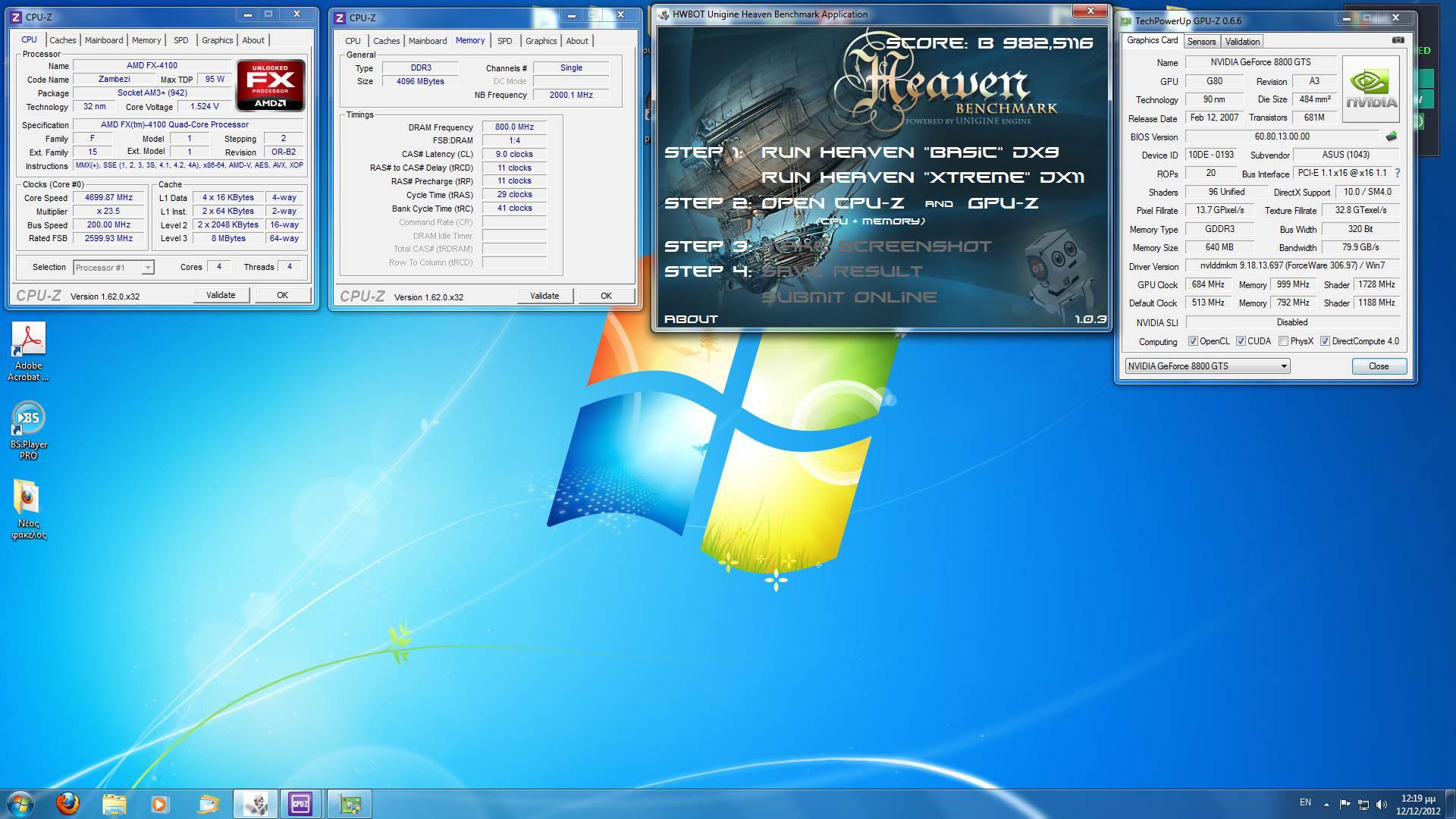This screenshot has width=1456, height=819.
Task: Switch to Caches tab in first CPU-Z
Action: [x=63, y=40]
